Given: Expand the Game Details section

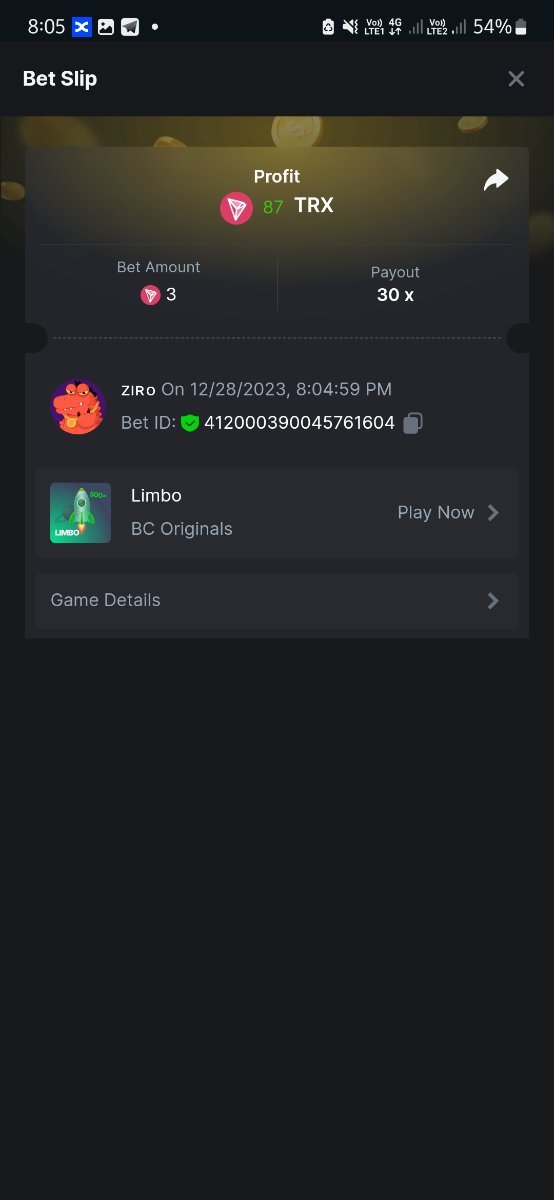Looking at the screenshot, I should [277, 601].
